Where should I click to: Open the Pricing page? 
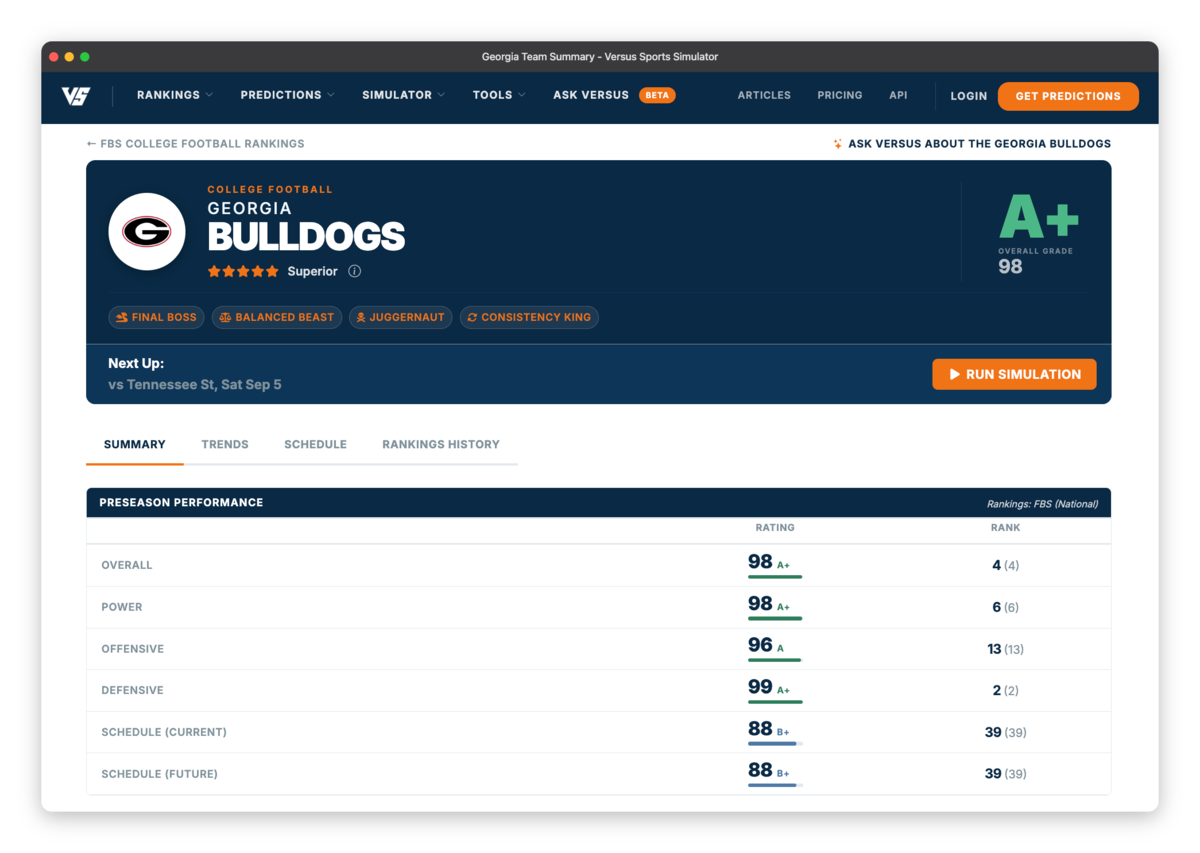(x=840, y=95)
